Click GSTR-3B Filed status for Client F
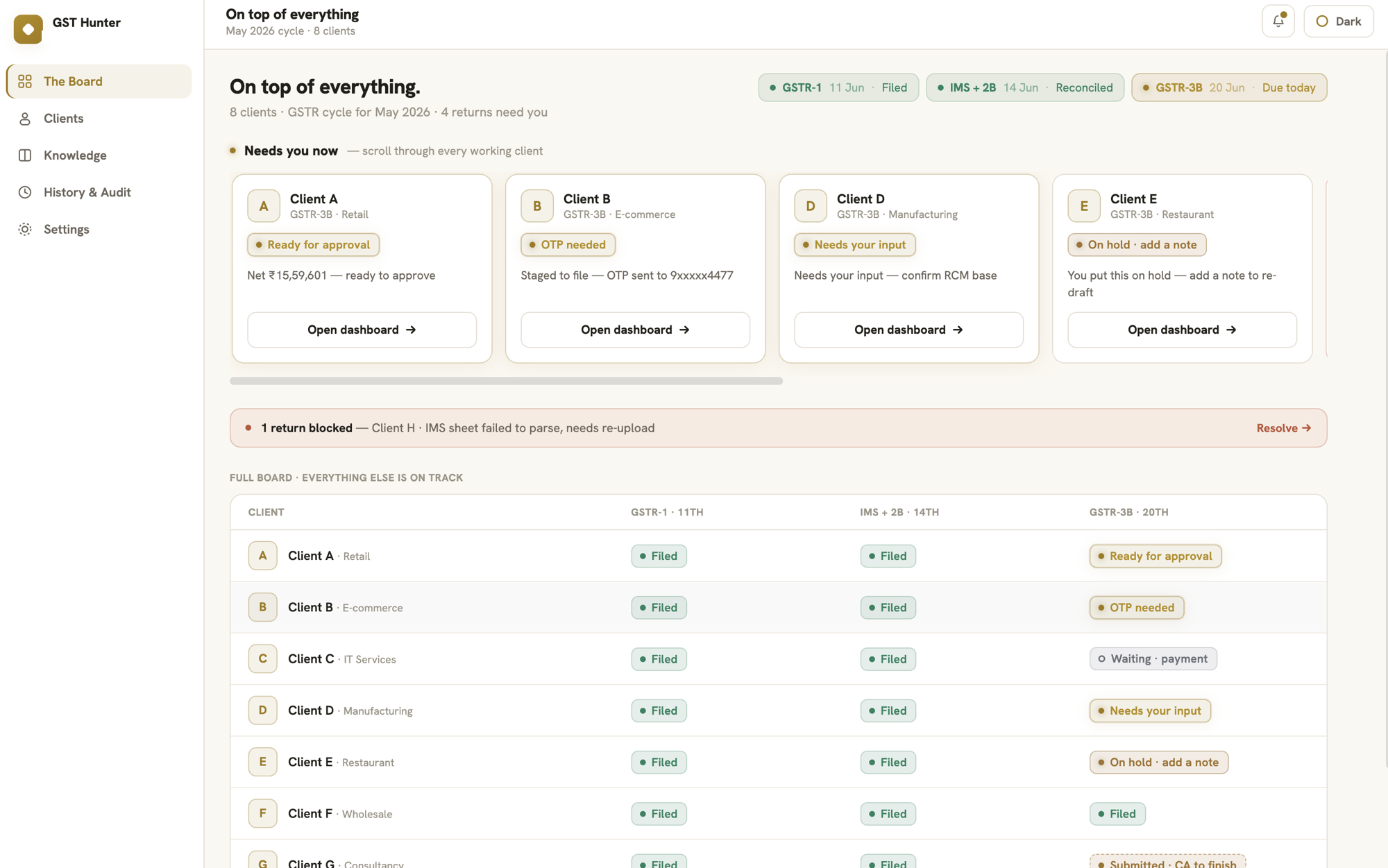The height and width of the screenshot is (868, 1388). [1117, 813]
